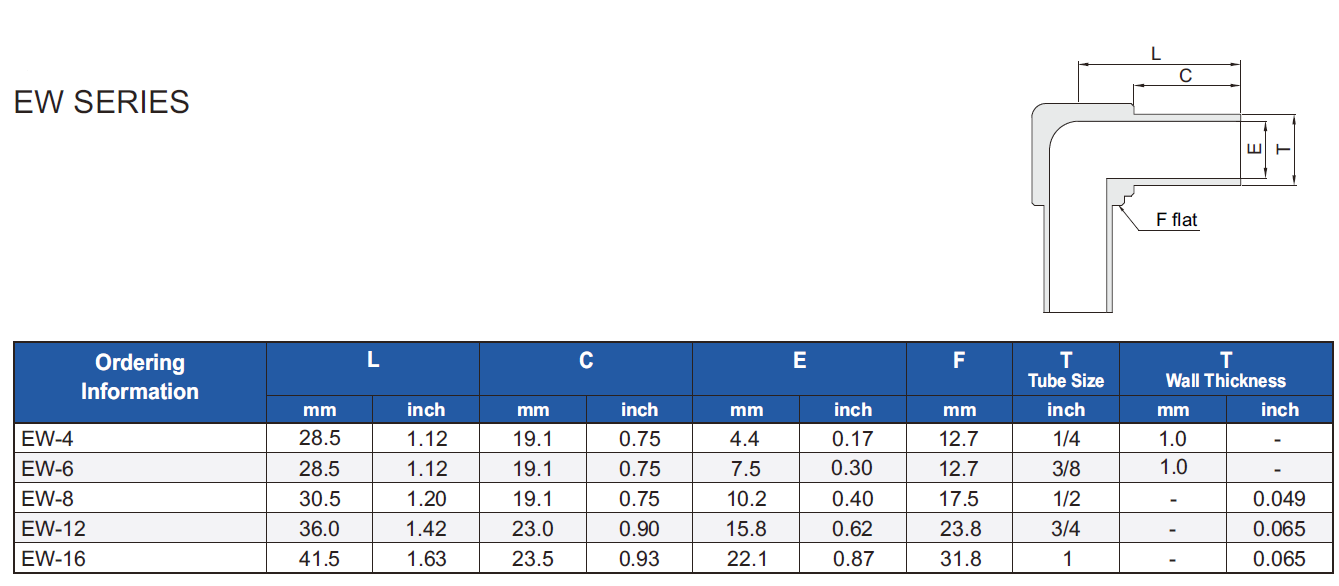Click the EW SERIES title
The height and width of the screenshot is (586, 1339).
coord(101,102)
